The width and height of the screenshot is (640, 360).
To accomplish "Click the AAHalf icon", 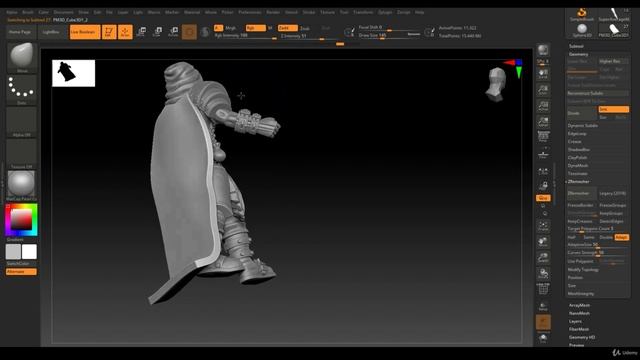I will point(543,122).
